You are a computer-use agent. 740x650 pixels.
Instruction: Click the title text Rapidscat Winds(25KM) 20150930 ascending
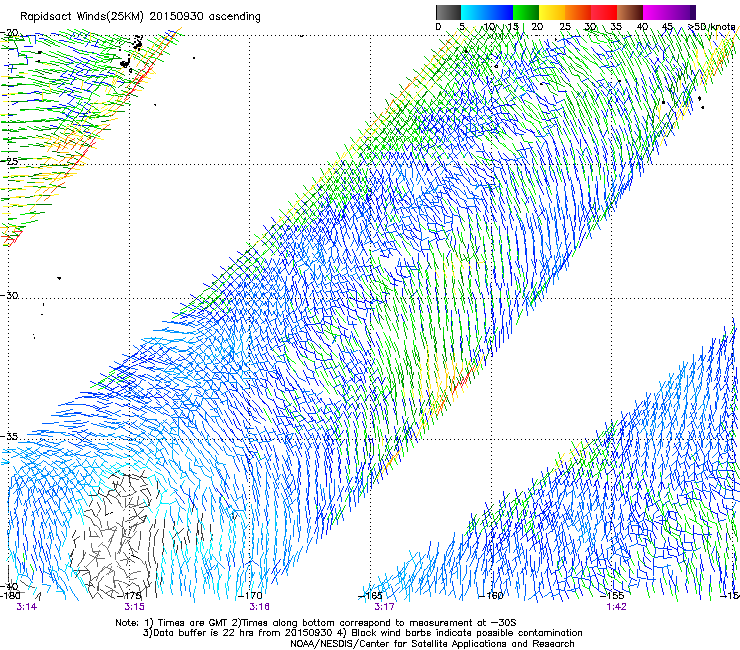(x=140, y=17)
